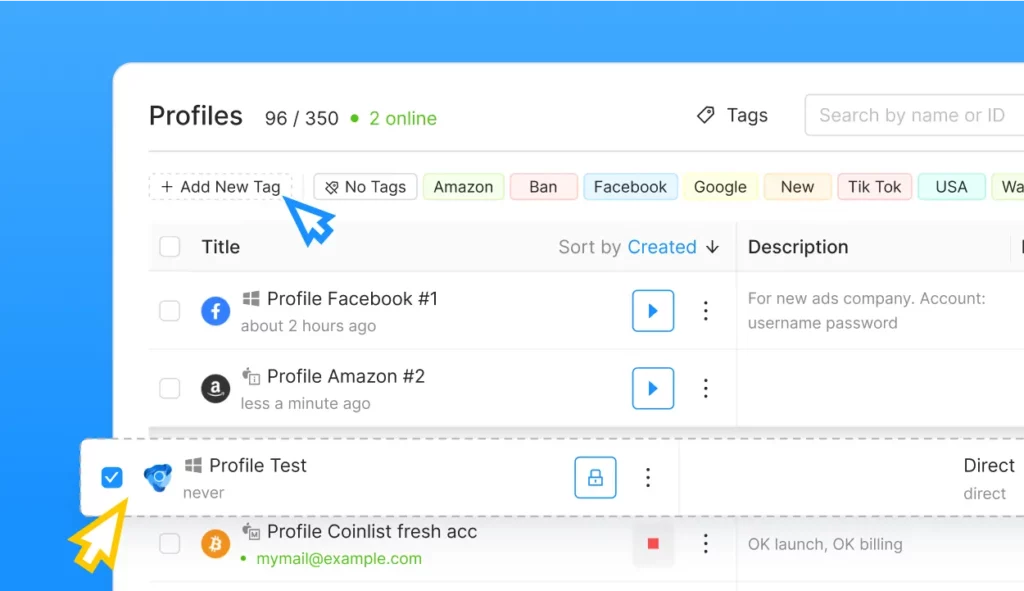Select the Tik Tok tag filter

pyautogui.click(x=874, y=187)
